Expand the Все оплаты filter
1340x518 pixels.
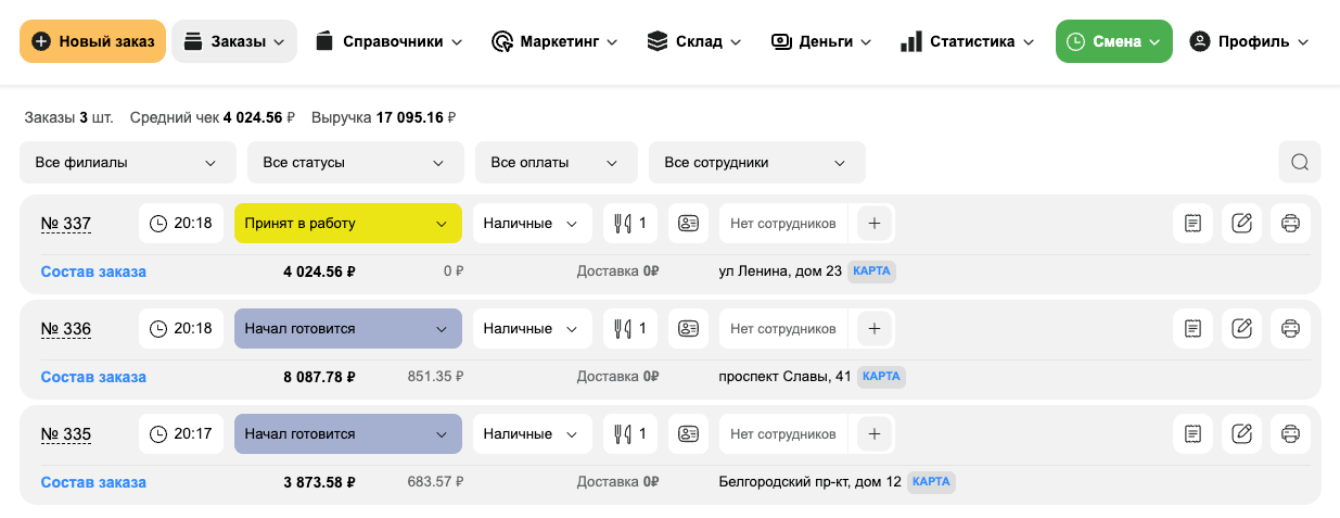[556, 162]
